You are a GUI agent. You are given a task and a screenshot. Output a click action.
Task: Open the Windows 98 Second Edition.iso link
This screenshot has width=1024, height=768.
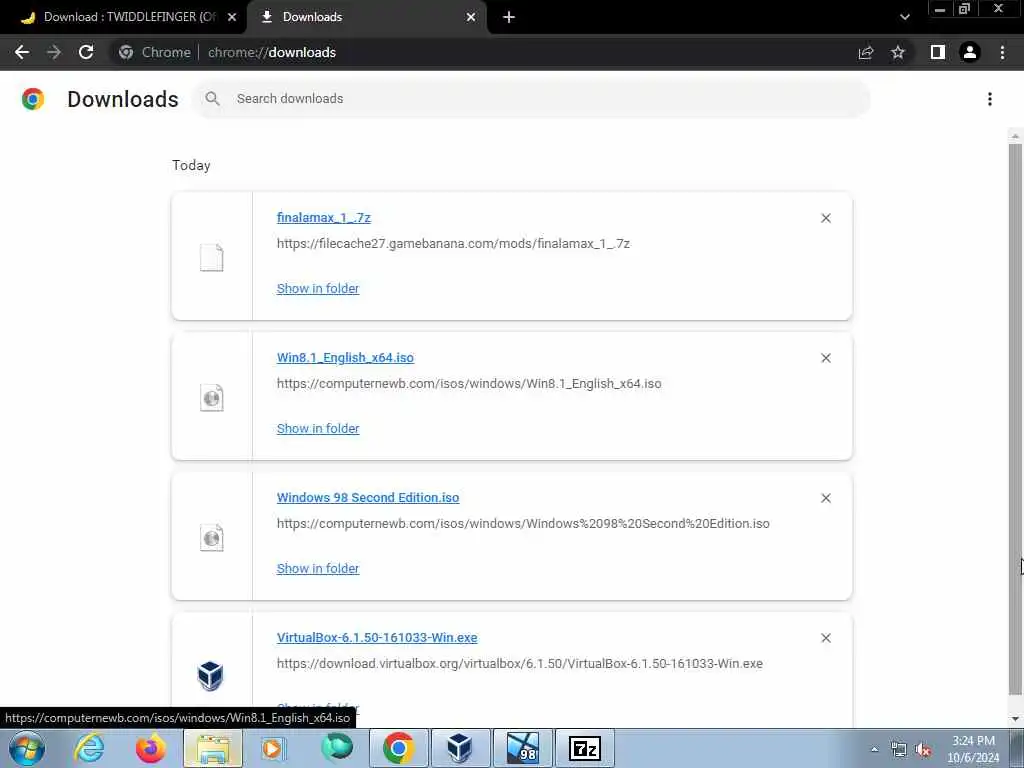coord(368,498)
